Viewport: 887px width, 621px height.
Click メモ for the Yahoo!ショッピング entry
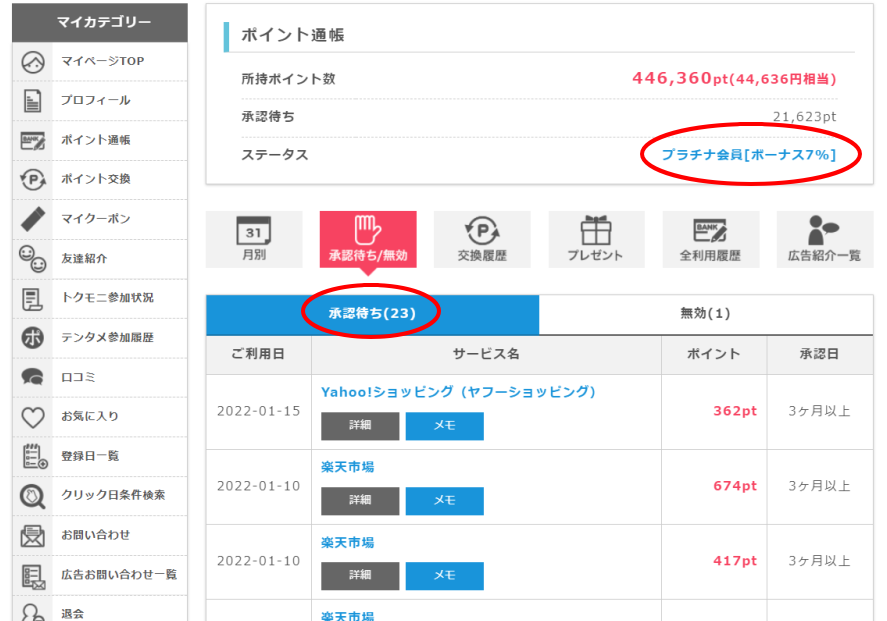tap(445, 426)
